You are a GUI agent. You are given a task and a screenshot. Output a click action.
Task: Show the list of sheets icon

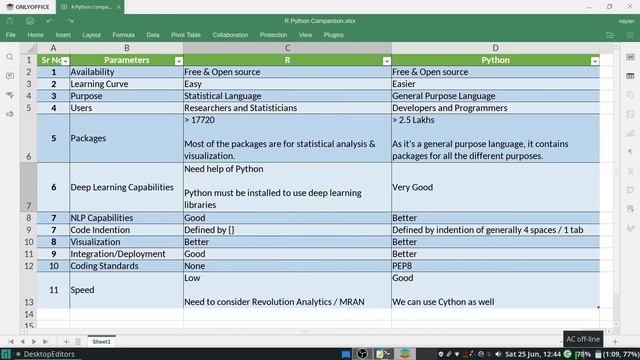click(78, 342)
